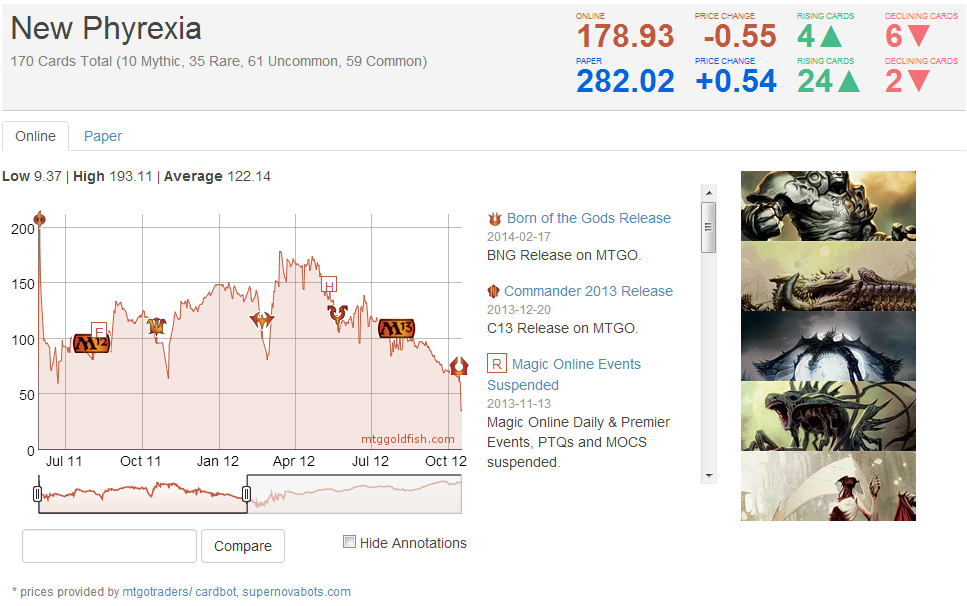Click the compare text input field
This screenshot has width=967, height=606.
[109, 546]
